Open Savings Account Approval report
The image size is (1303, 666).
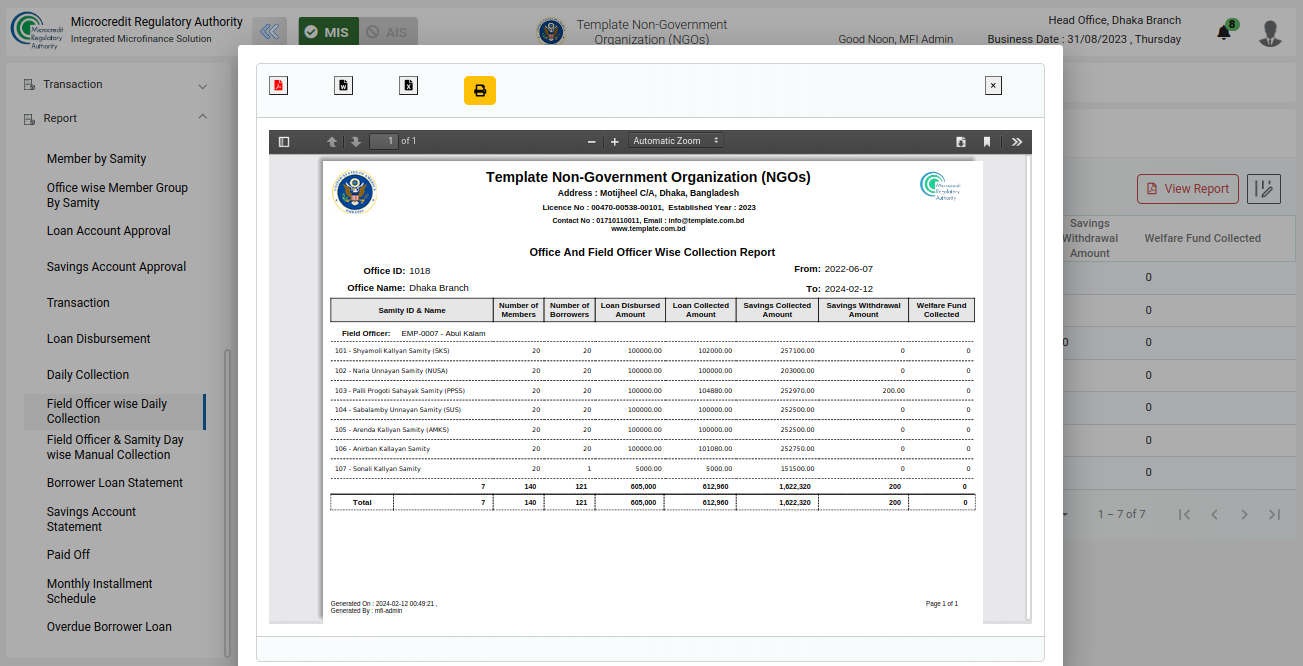[x=116, y=267]
